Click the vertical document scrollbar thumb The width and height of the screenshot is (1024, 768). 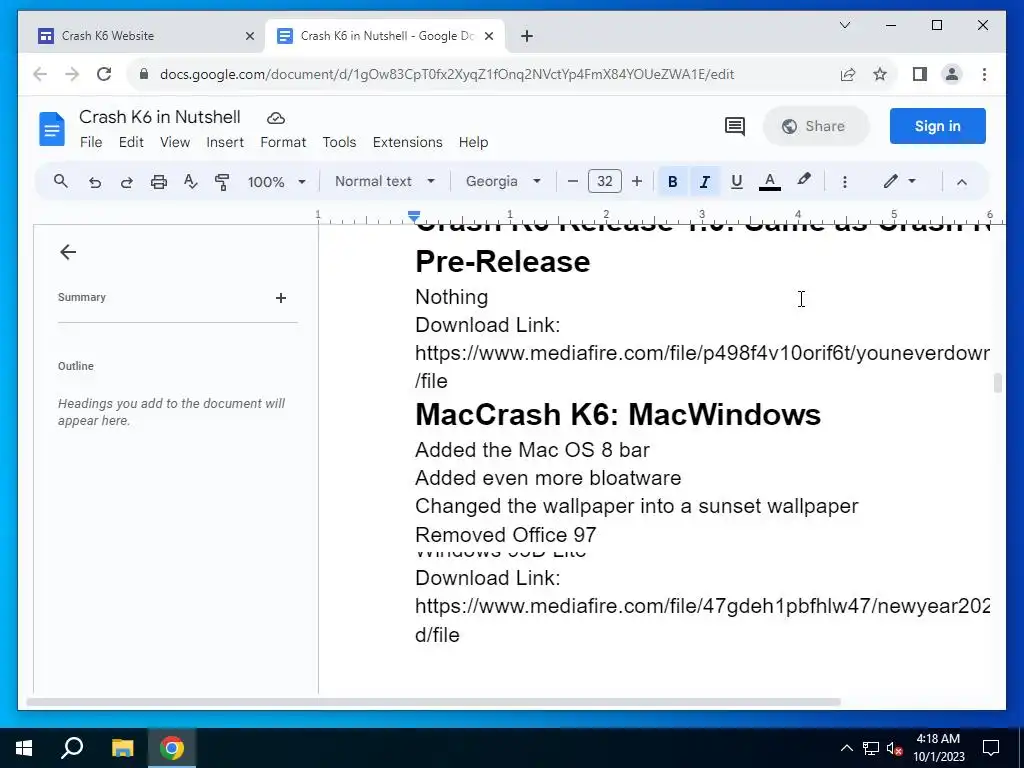coord(997,383)
